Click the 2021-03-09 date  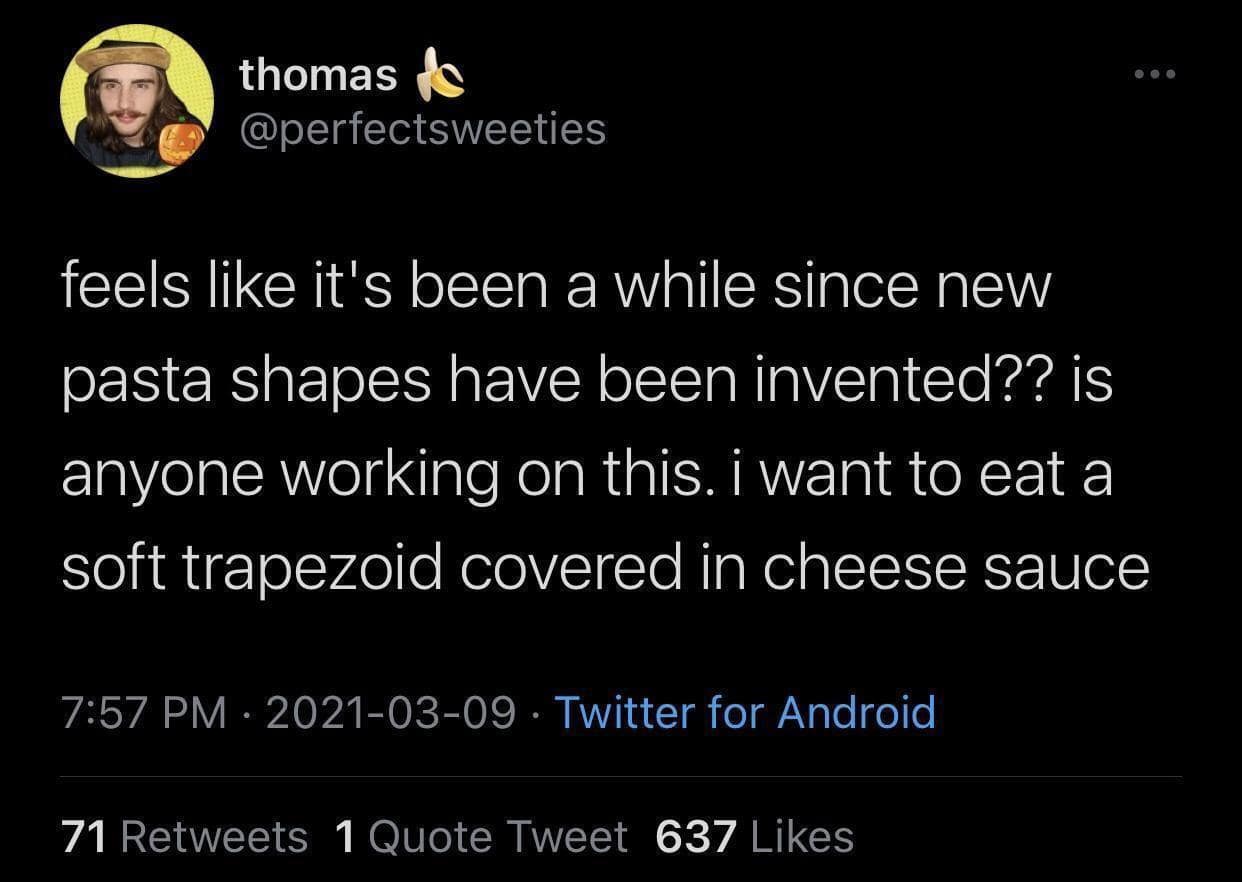tap(391, 712)
